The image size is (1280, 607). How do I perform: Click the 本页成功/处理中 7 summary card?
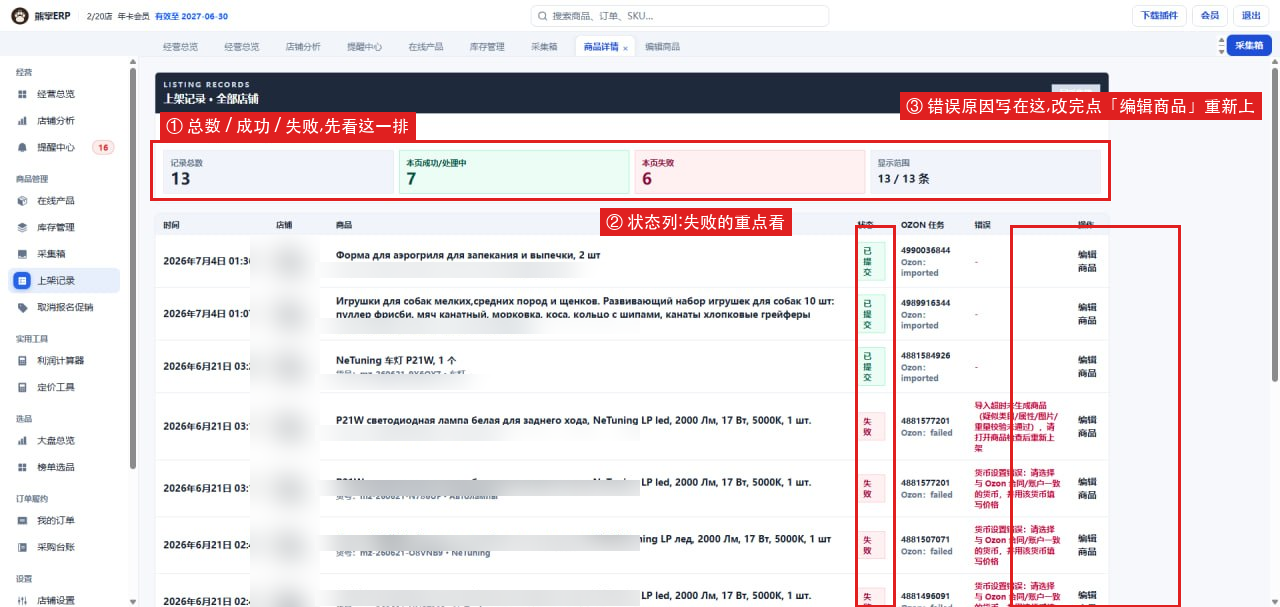tap(514, 172)
